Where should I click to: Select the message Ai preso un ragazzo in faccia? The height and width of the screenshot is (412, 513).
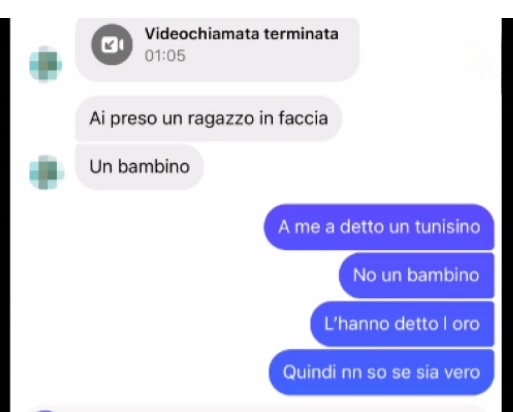pyautogui.click(x=209, y=119)
